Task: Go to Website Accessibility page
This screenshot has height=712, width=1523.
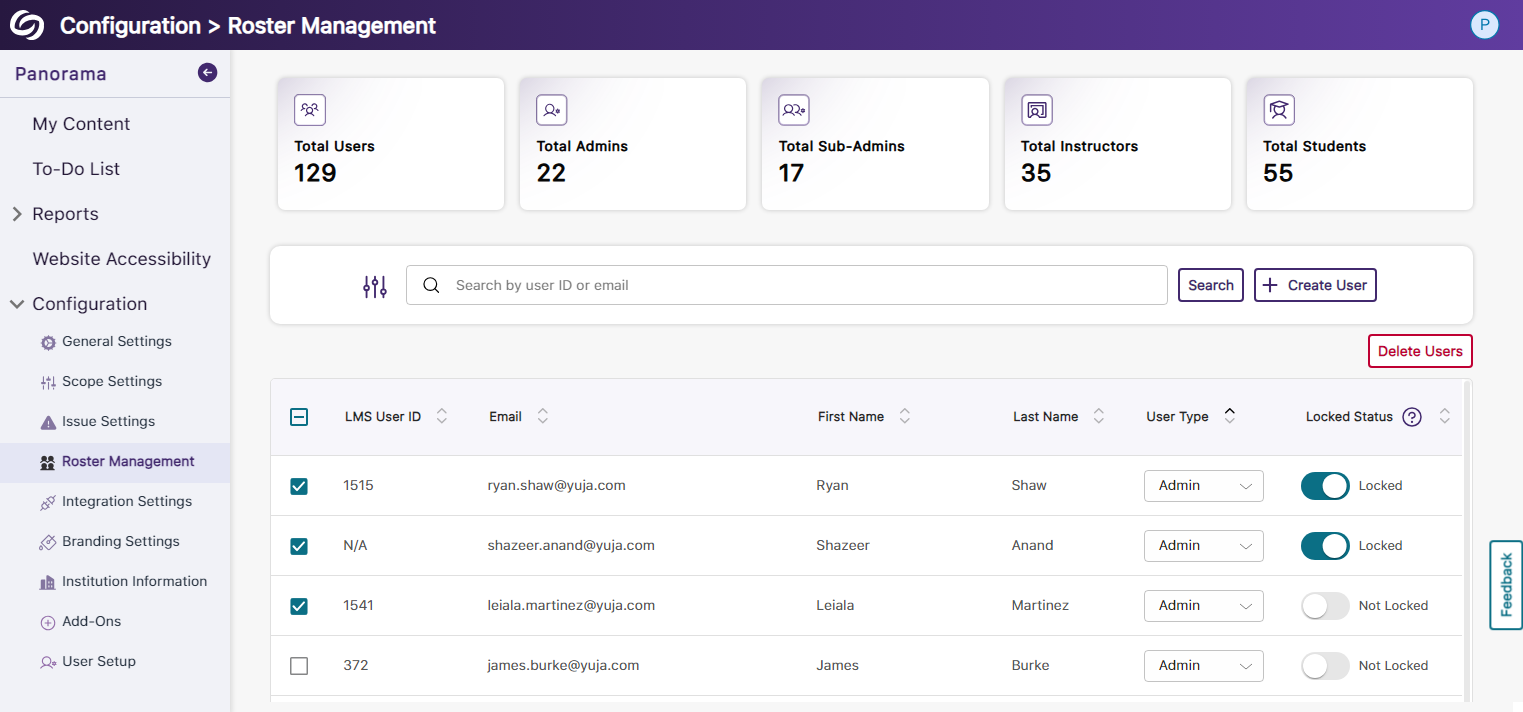Action: pos(121,259)
